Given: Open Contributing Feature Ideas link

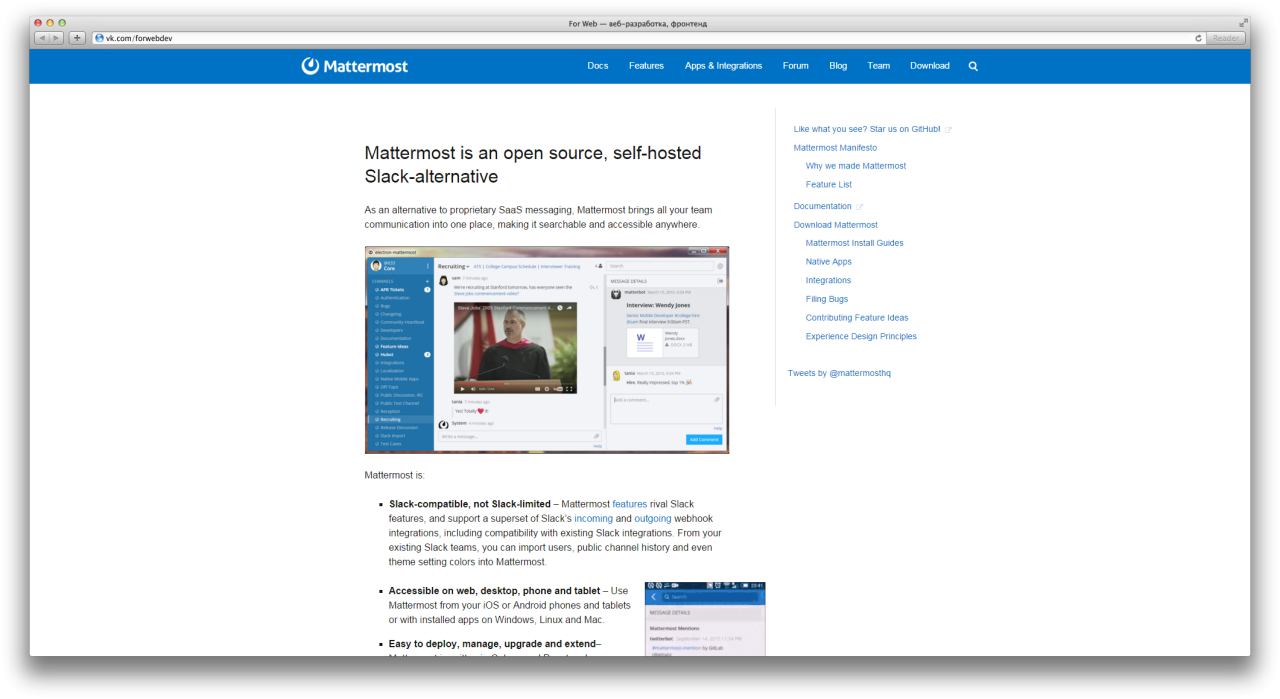Looking at the screenshot, I should (857, 318).
